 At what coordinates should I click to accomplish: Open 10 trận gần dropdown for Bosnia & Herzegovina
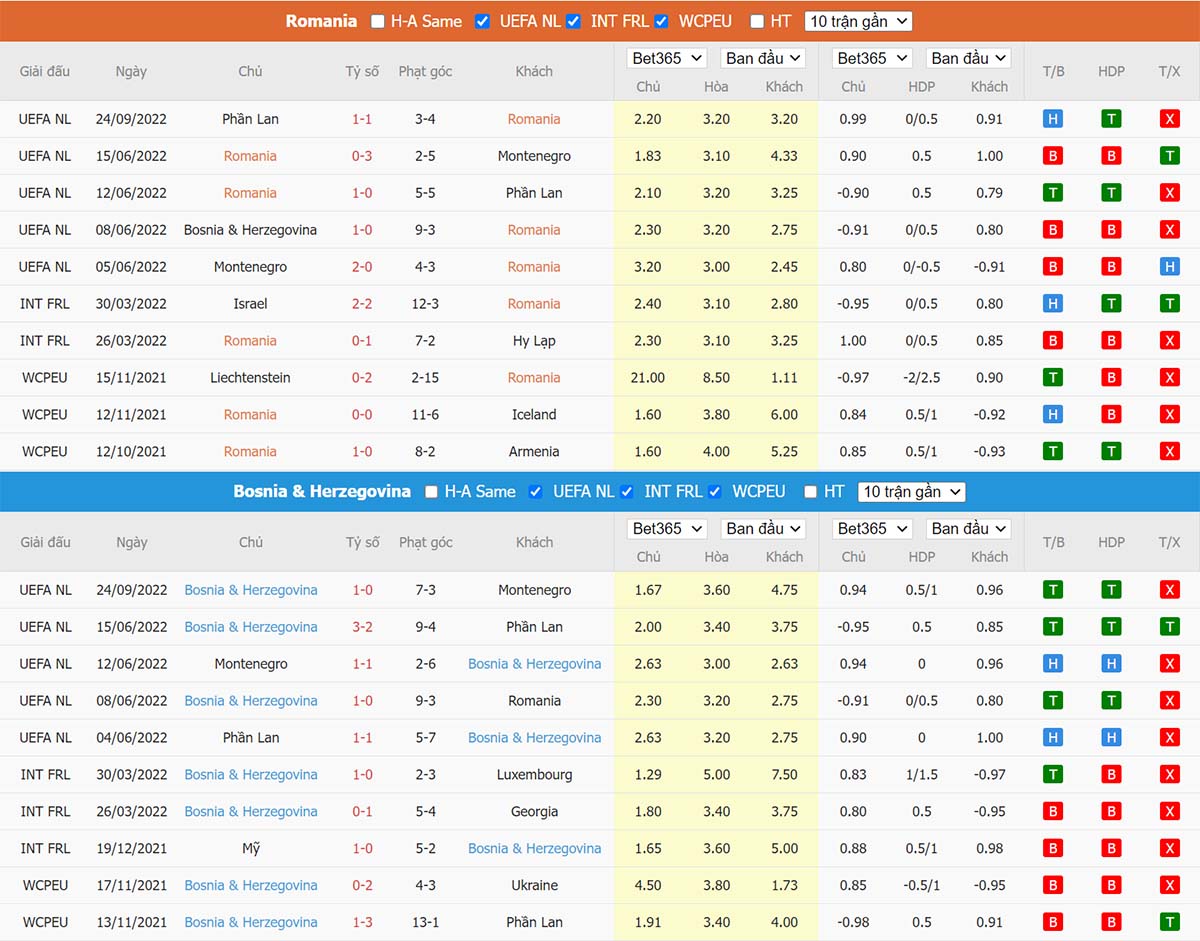(x=912, y=492)
